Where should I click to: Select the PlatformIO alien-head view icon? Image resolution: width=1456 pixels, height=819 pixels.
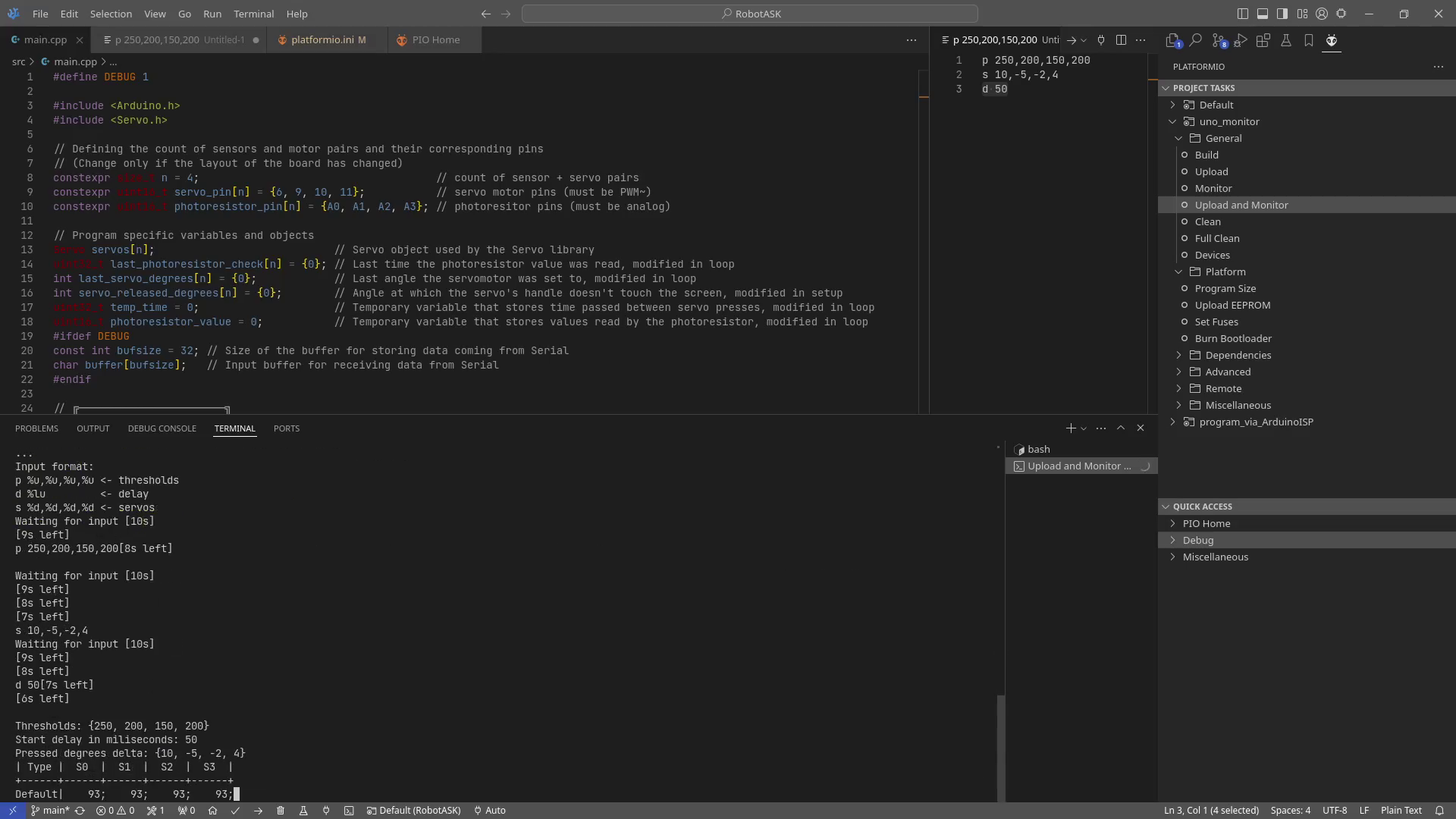click(1332, 40)
